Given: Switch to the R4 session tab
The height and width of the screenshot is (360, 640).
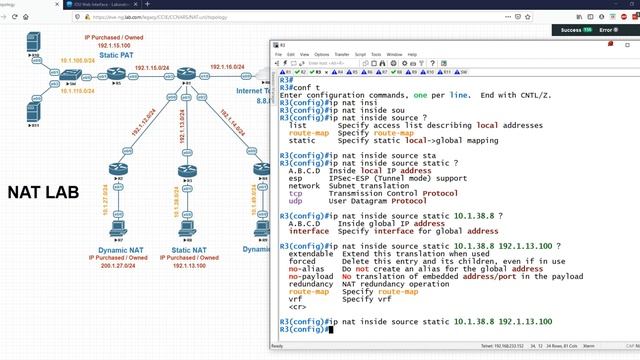Looking at the screenshot, I should [x=338, y=72].
